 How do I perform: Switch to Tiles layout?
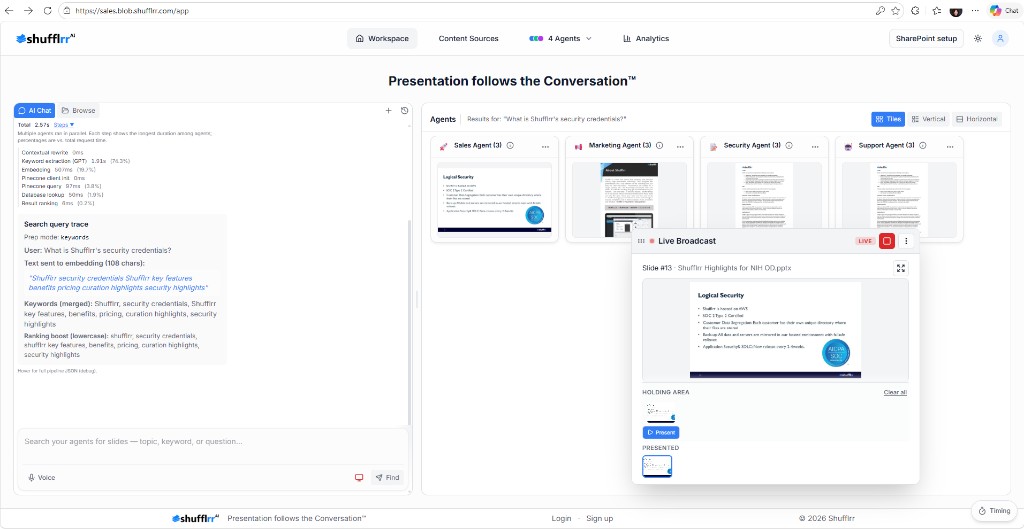coord(888,119)
